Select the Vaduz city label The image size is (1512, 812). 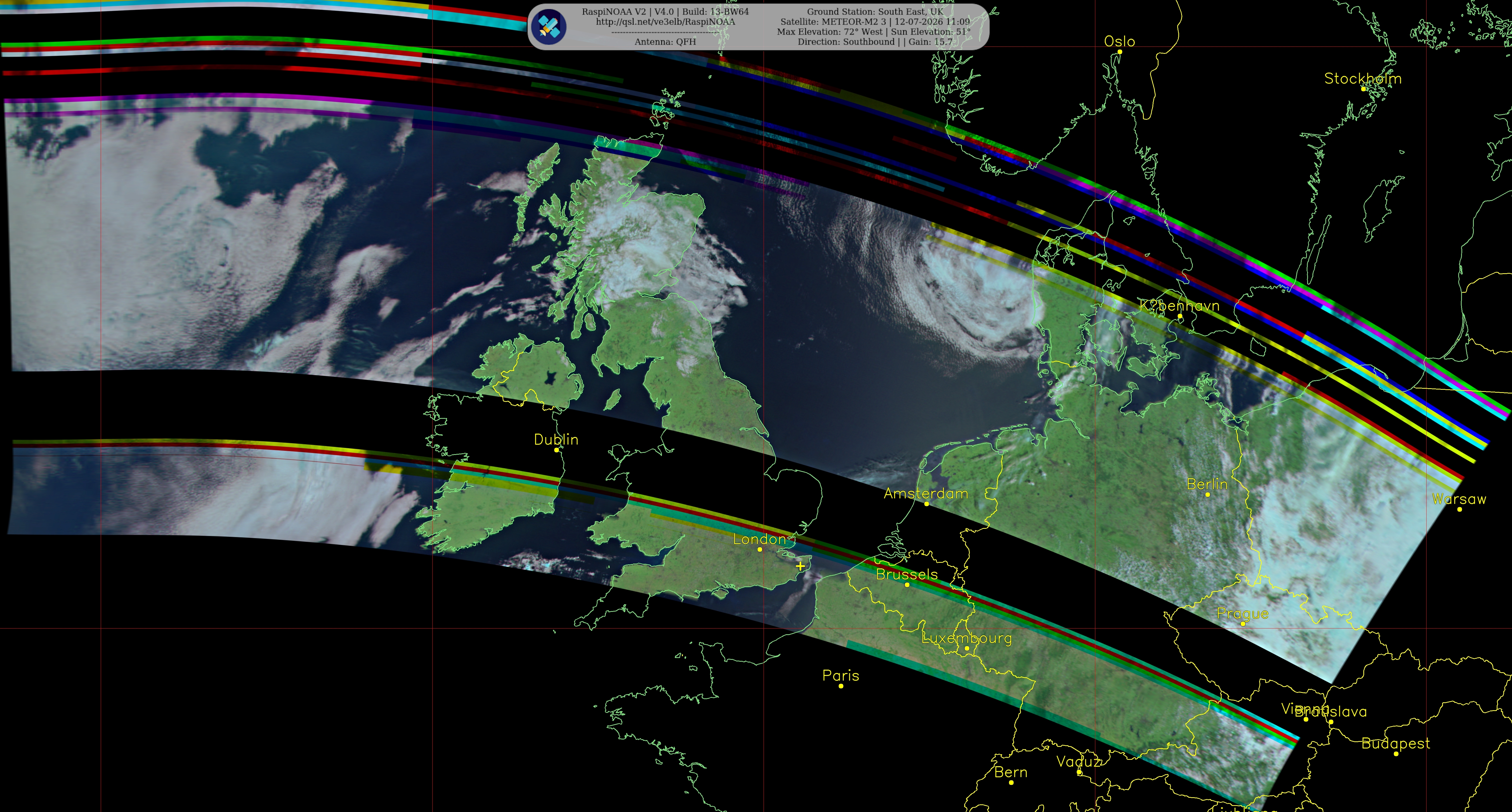point(1078,762)
